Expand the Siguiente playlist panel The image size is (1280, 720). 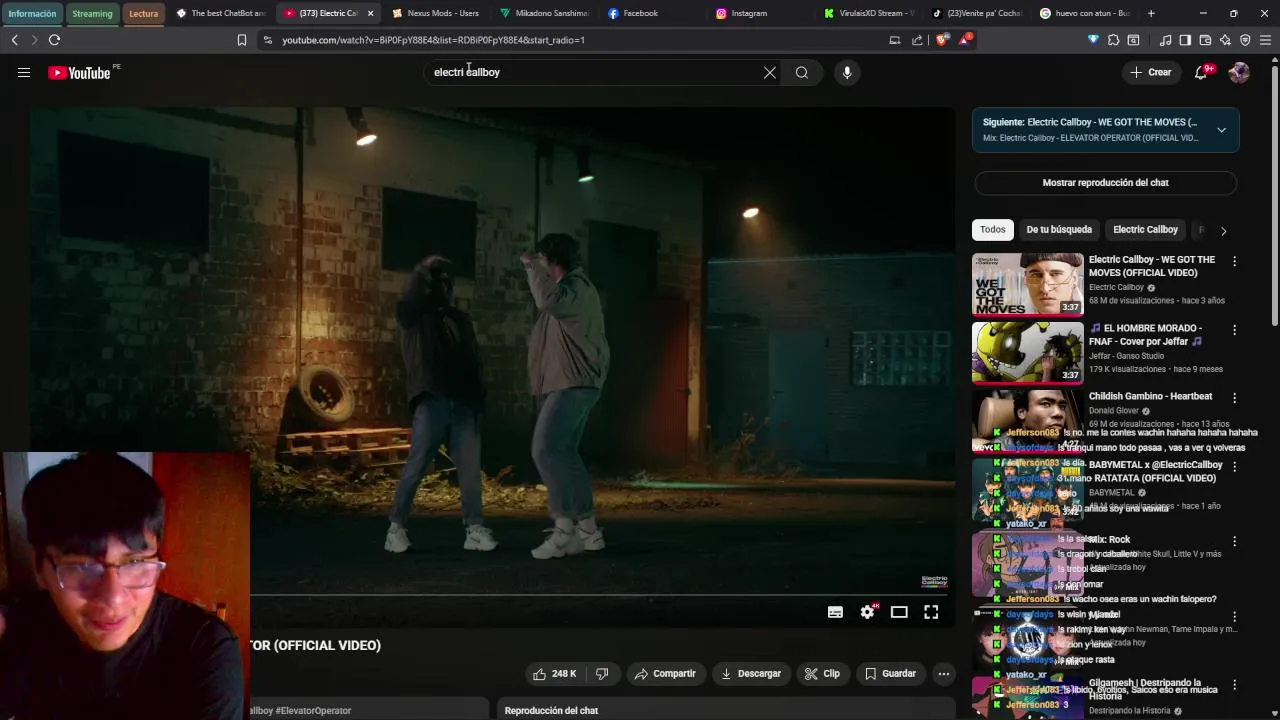[1221, 130]
